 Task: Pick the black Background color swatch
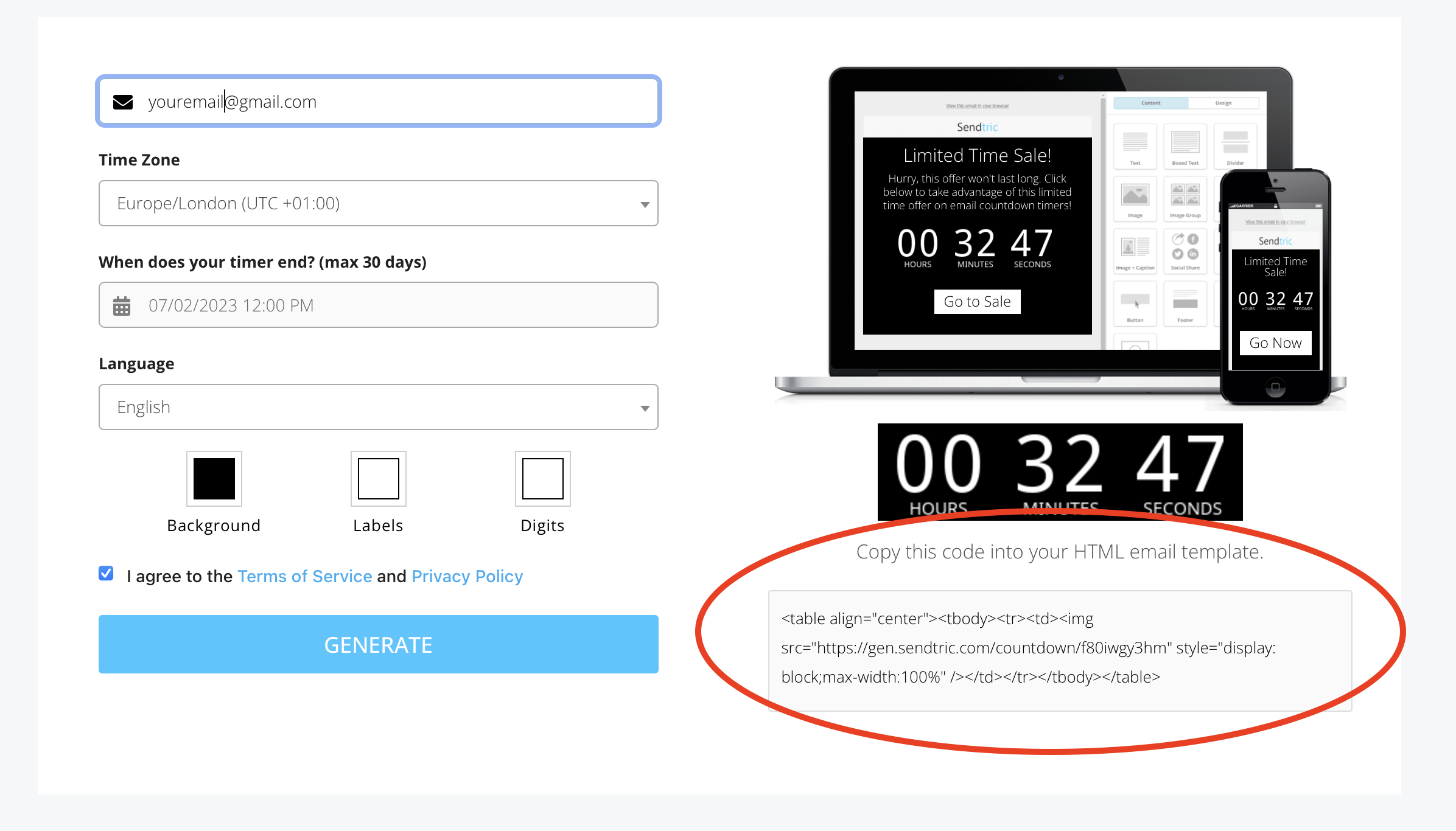point(214,479)
